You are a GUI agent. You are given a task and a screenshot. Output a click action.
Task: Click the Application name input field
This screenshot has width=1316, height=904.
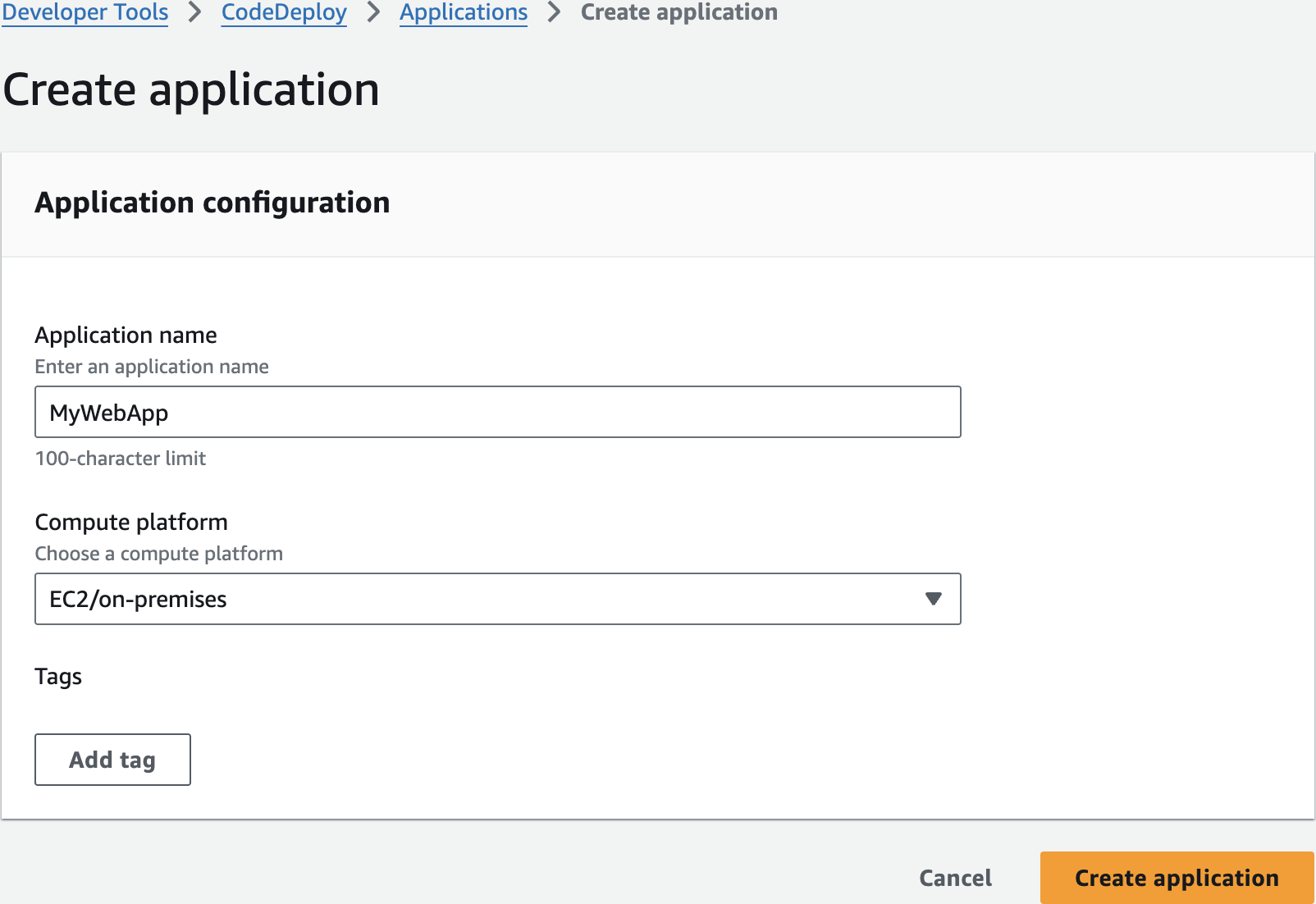coord(497,412)
